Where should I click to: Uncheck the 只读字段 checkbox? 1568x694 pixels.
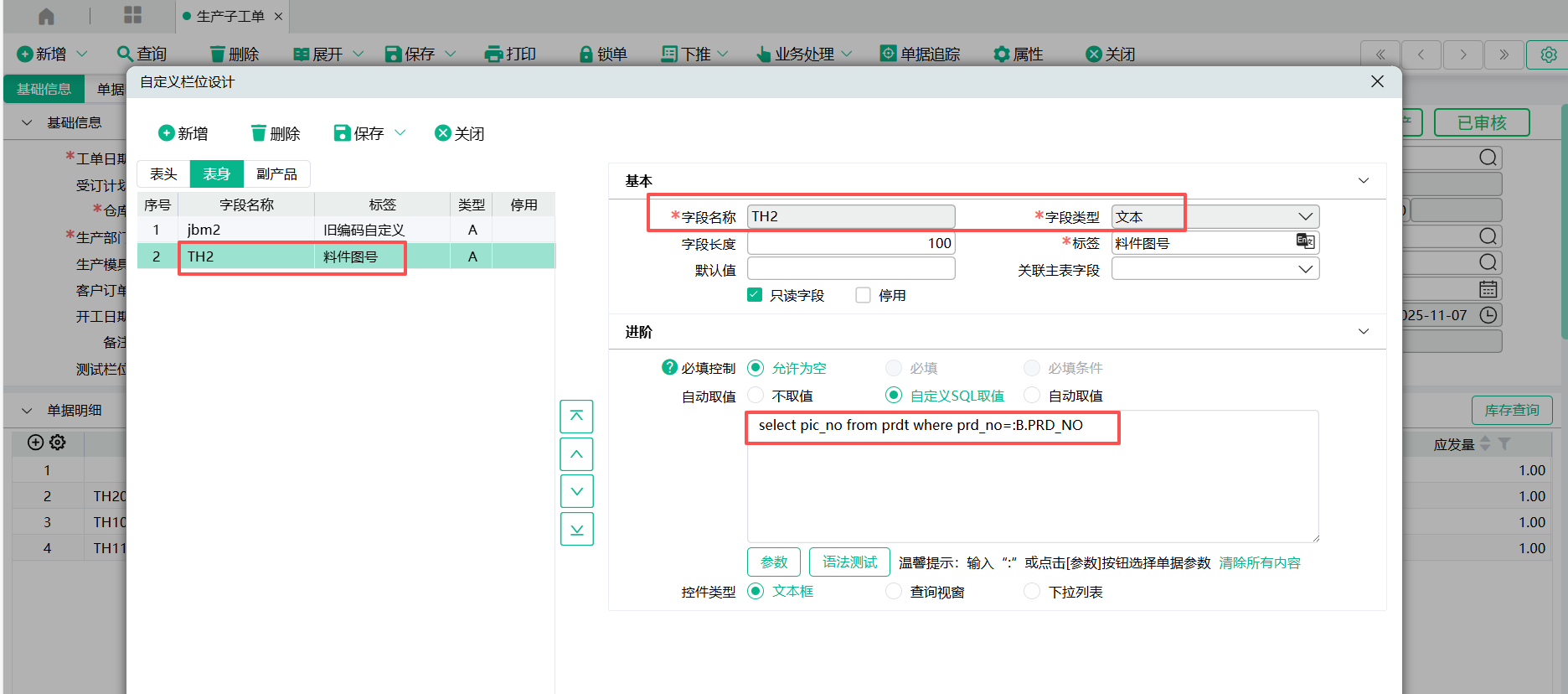click(x=755, y=295)
